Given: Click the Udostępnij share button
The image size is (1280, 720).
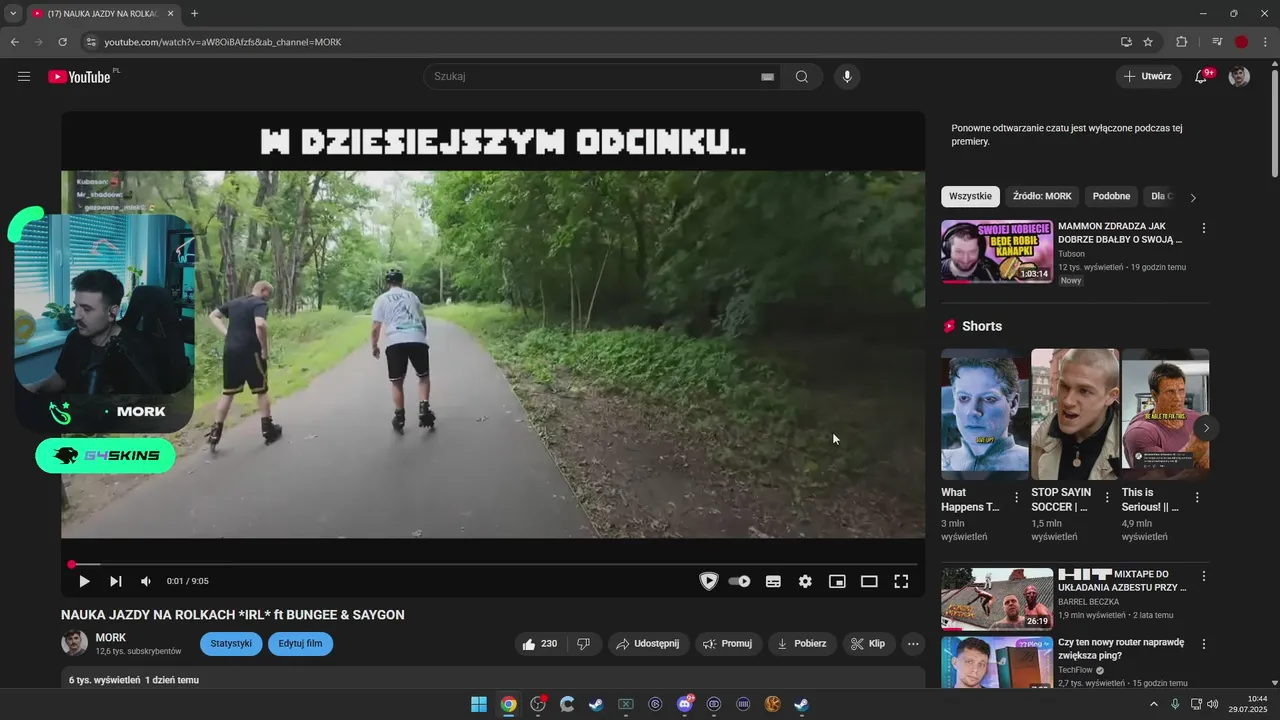Looking at the screenshot, I should pyautogui.click(x=648, y=644).
